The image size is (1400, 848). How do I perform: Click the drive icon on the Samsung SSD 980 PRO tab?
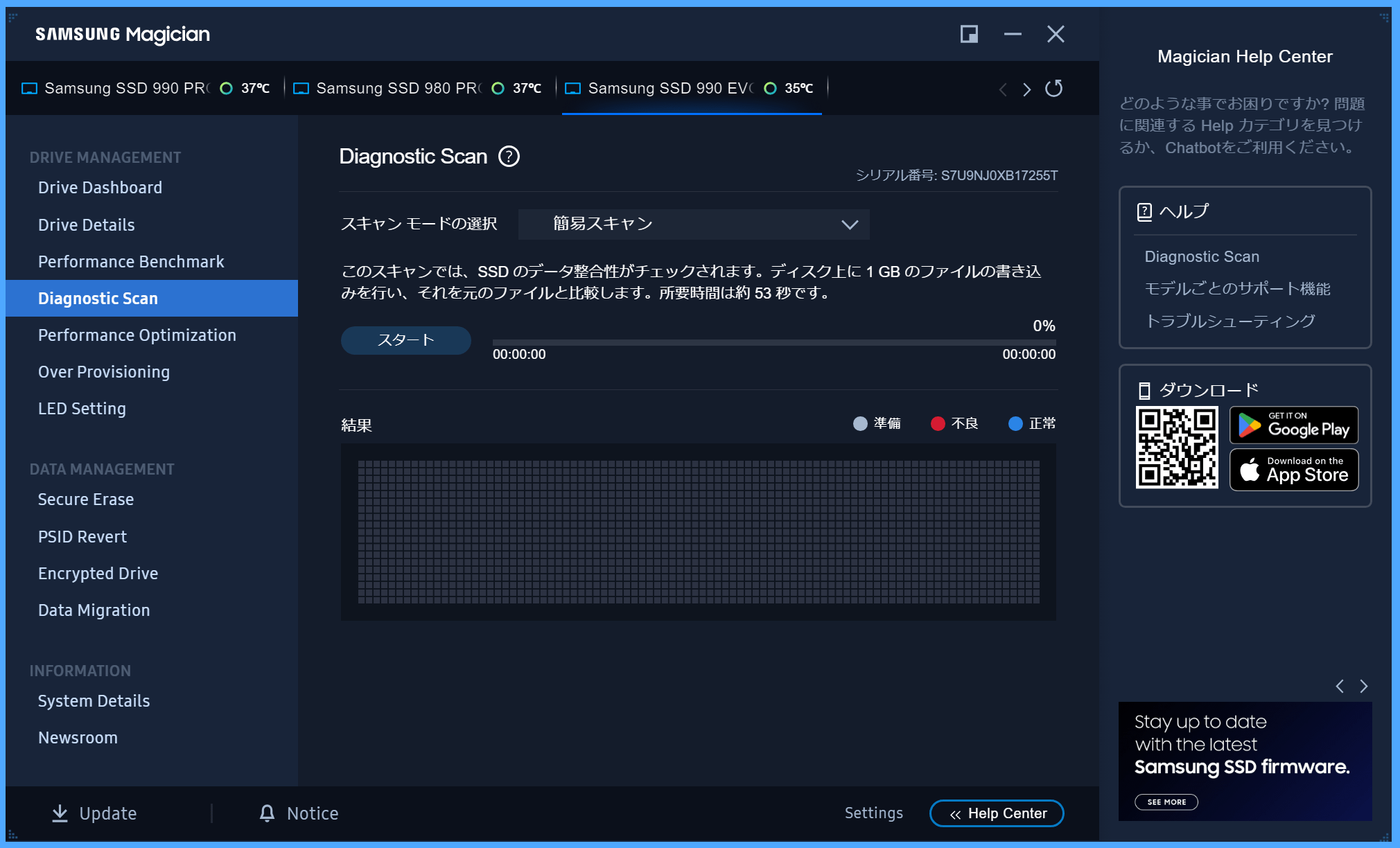(x=301, y=89)
